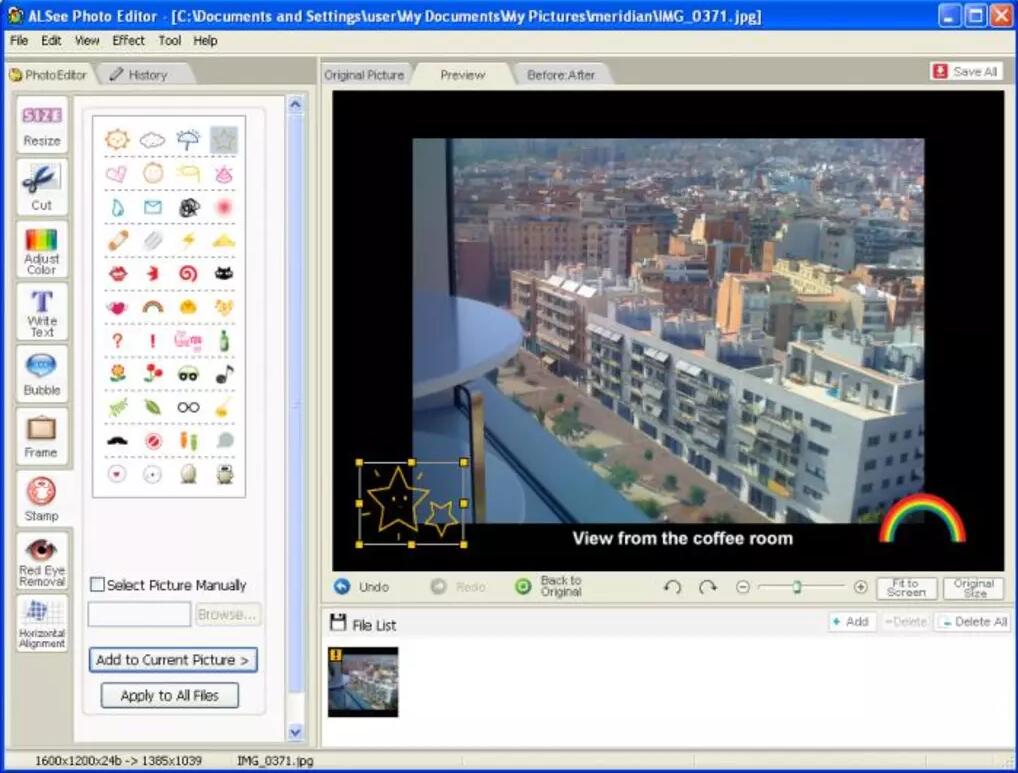Pick the red lips stamp
Screen dimensions: 1018x773
click(117, 273)
